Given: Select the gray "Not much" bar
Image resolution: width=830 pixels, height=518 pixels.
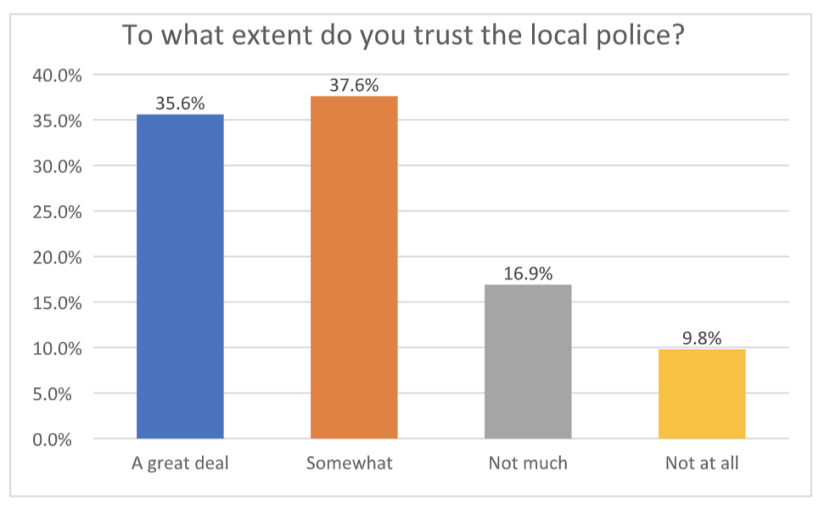Looking at the screenshot, I should click(528, 361).
